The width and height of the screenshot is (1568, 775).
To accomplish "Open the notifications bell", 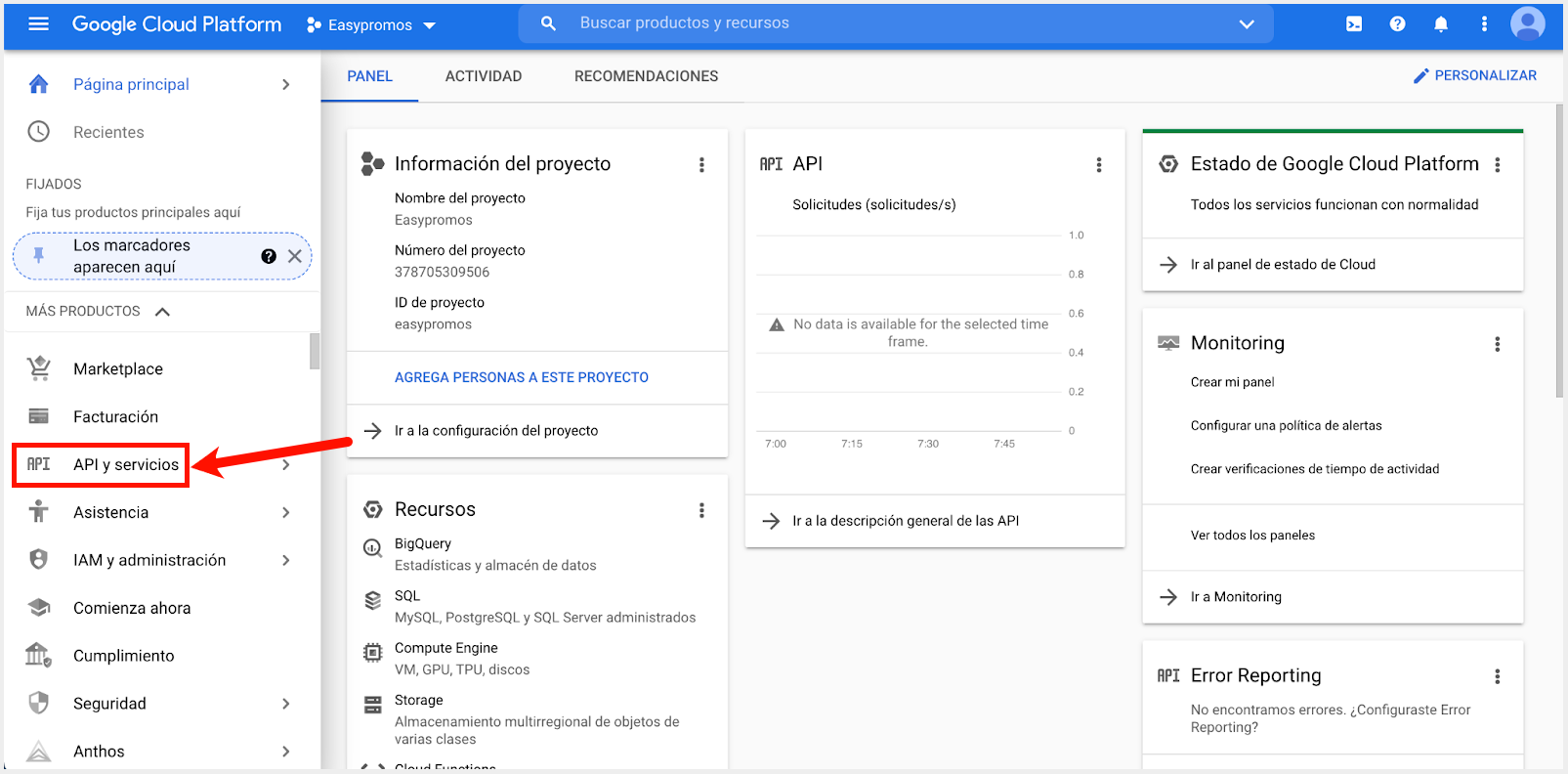I will (x=1441, y=23).
